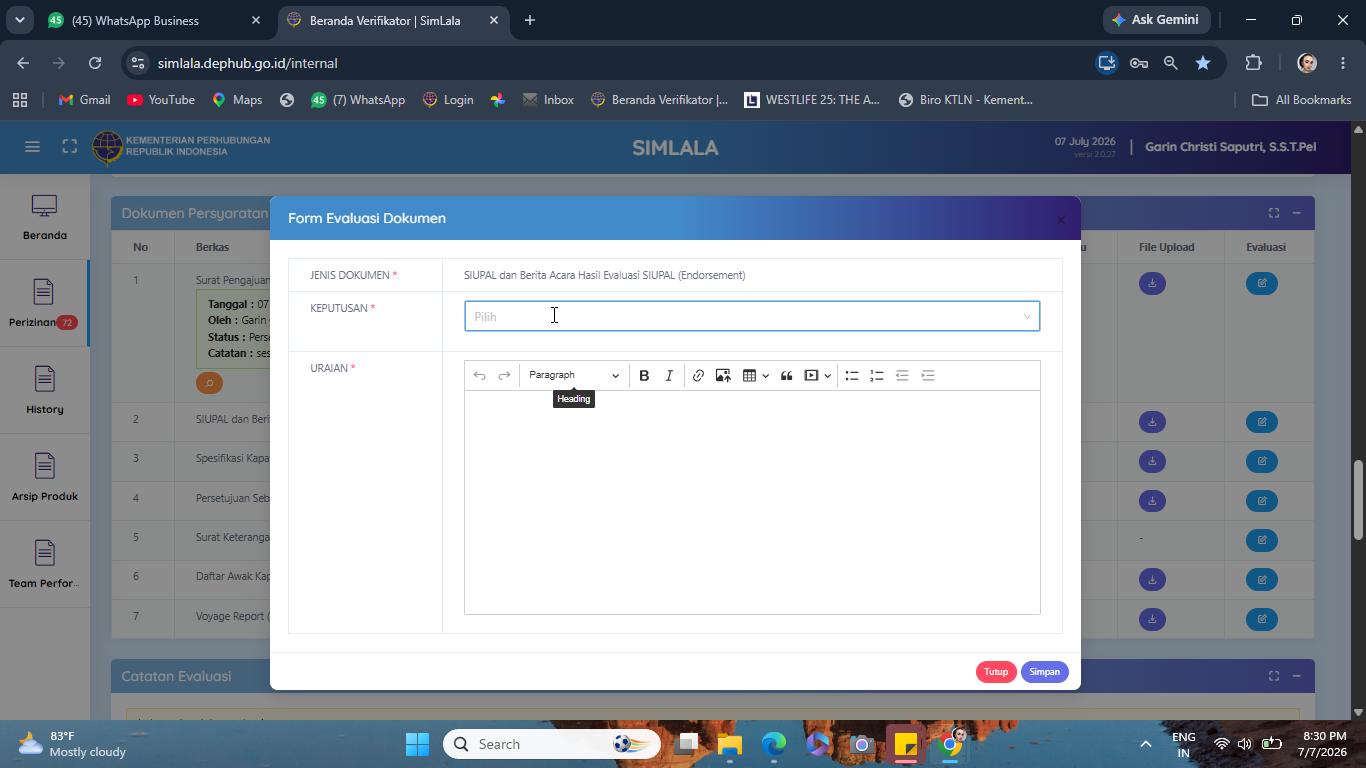The height and width of the screenshot is (768, 1366).
Task: Open Windows Start menu
Action: (x=417, y=744)
